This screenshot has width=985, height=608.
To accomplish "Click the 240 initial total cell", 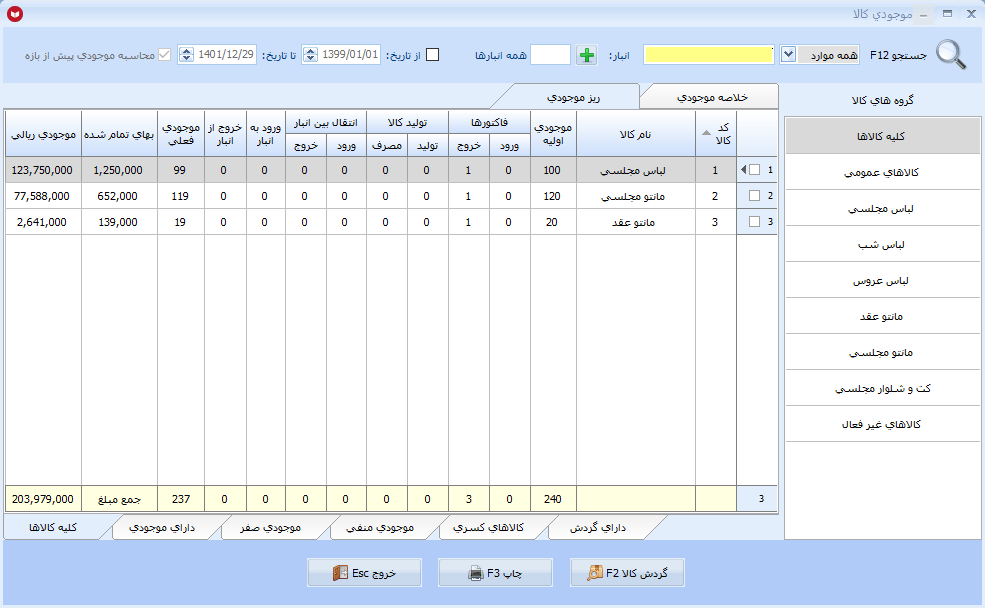I will coord(553,499).
